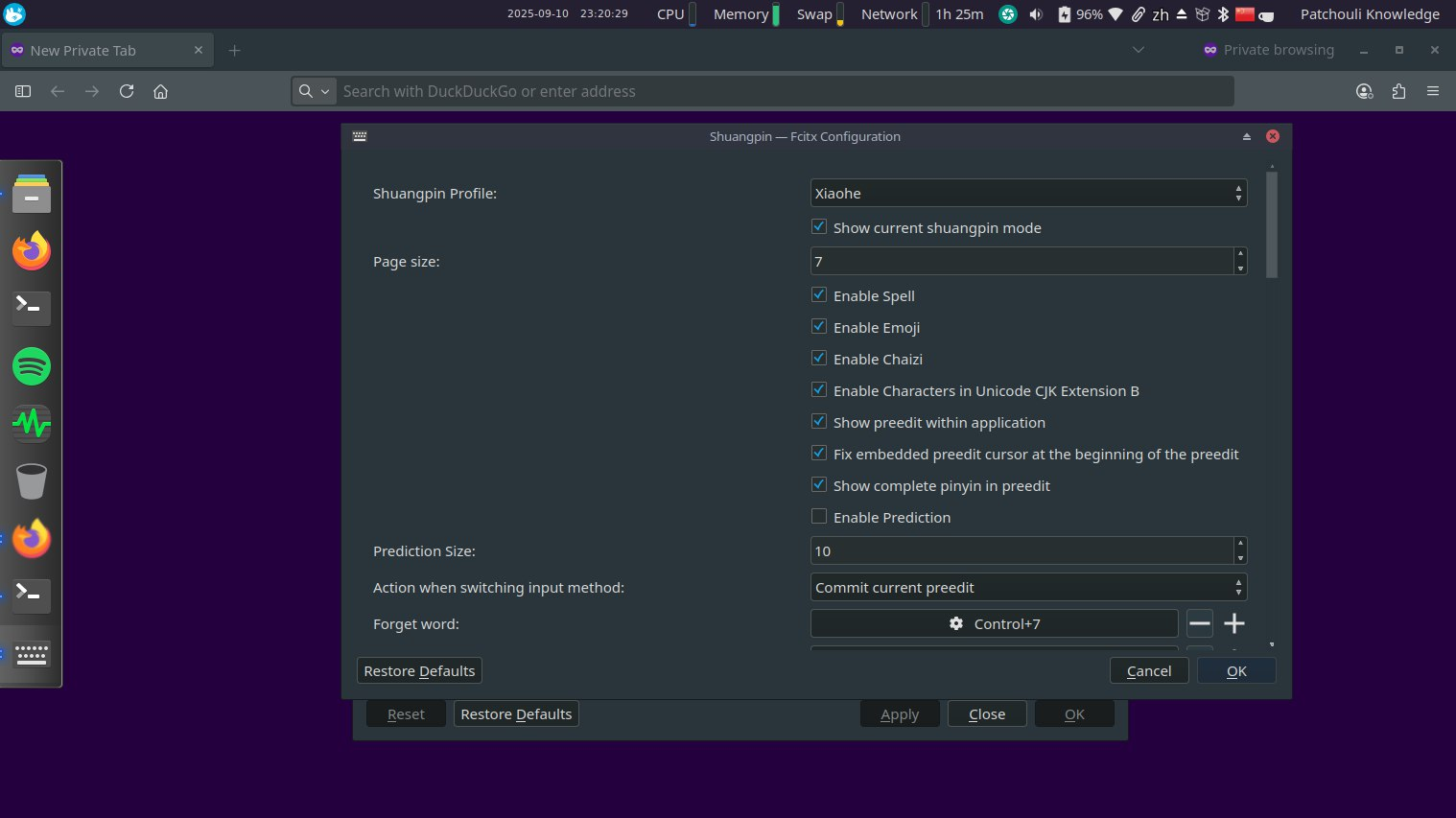Click Restore Defaults in the Shuangpin dialog
This screenshot has height=818, width=1456.
click(x=419, y=670)
